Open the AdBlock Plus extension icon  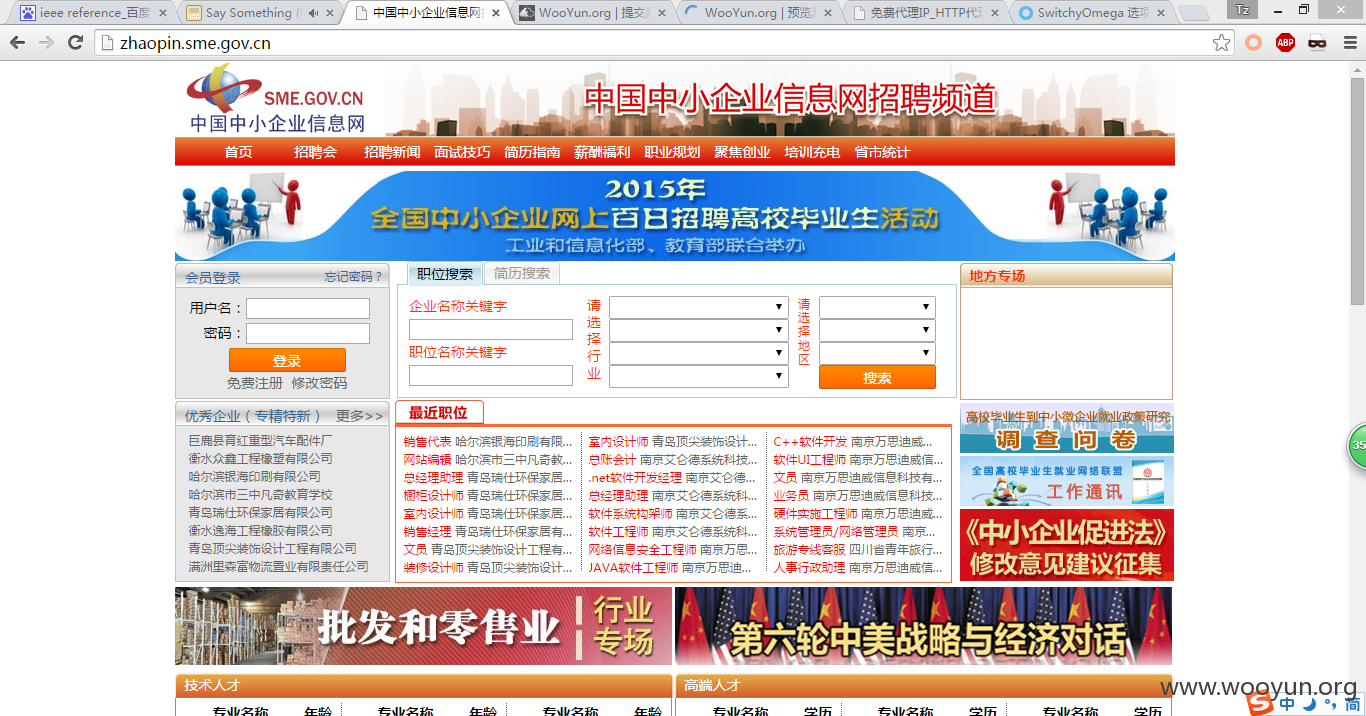(1285, 43)
